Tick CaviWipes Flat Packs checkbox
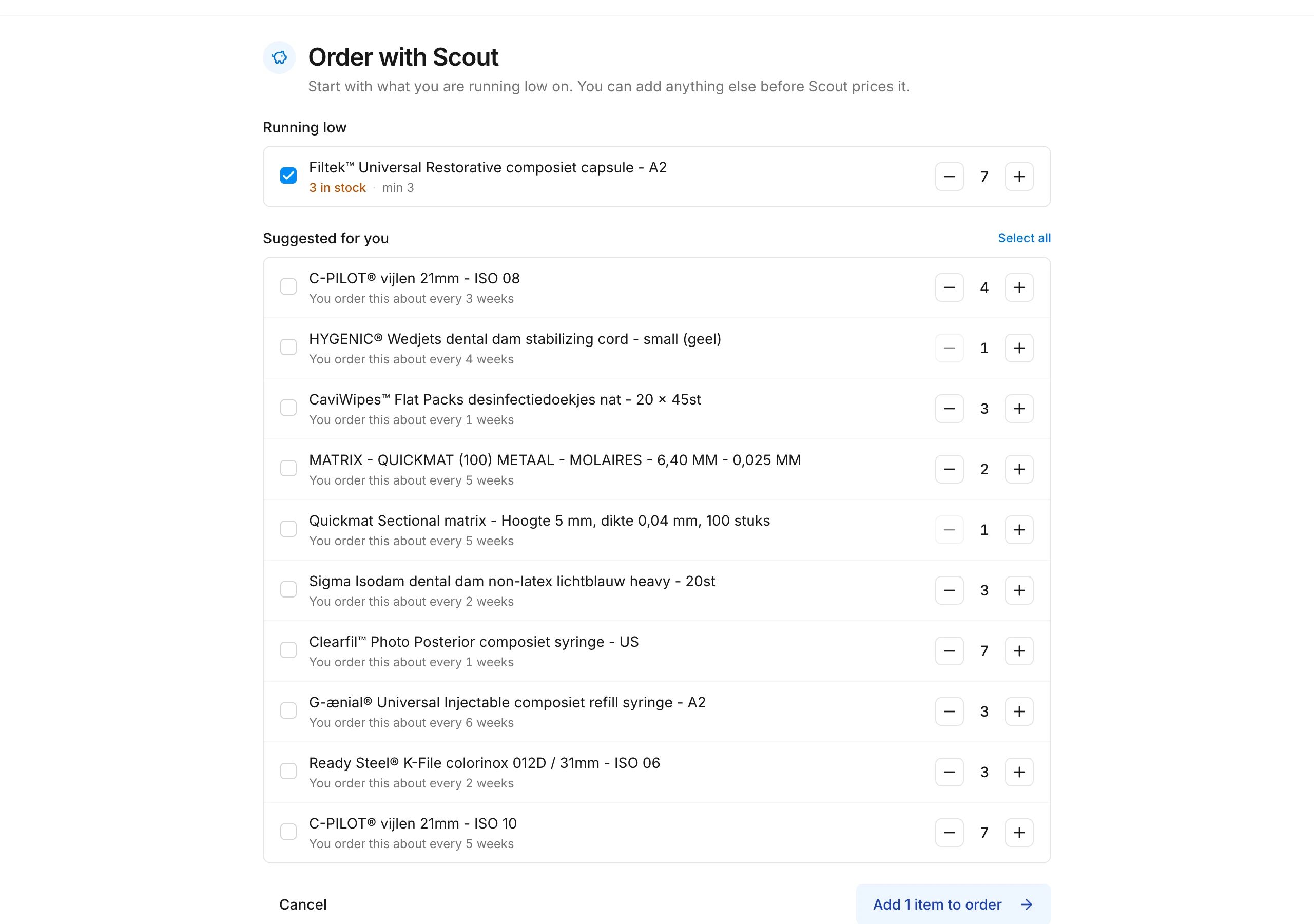The height and width of the screenshot is (924, 1314). point(288,408)
